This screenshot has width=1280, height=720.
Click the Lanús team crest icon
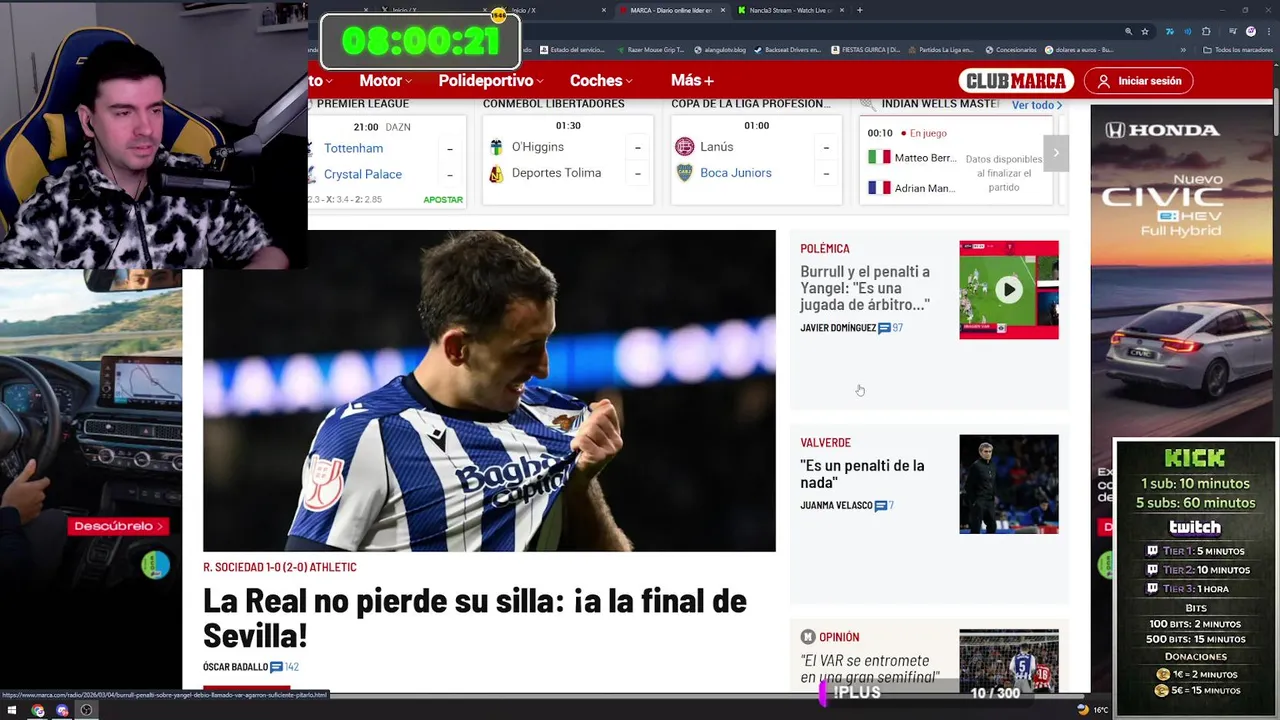coord(684,147)
